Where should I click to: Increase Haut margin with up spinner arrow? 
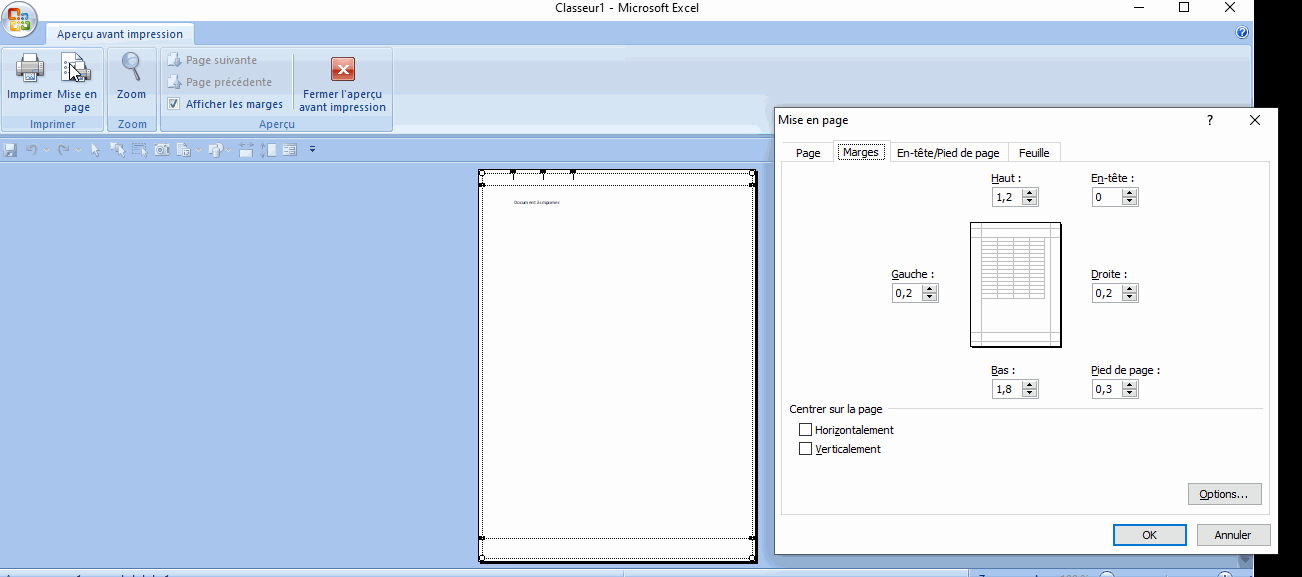(1030, 194)
